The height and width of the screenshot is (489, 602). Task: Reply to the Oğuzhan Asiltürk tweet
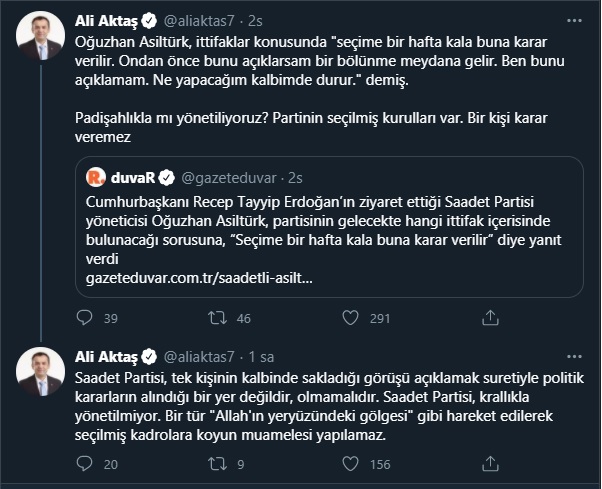[83, 318]
